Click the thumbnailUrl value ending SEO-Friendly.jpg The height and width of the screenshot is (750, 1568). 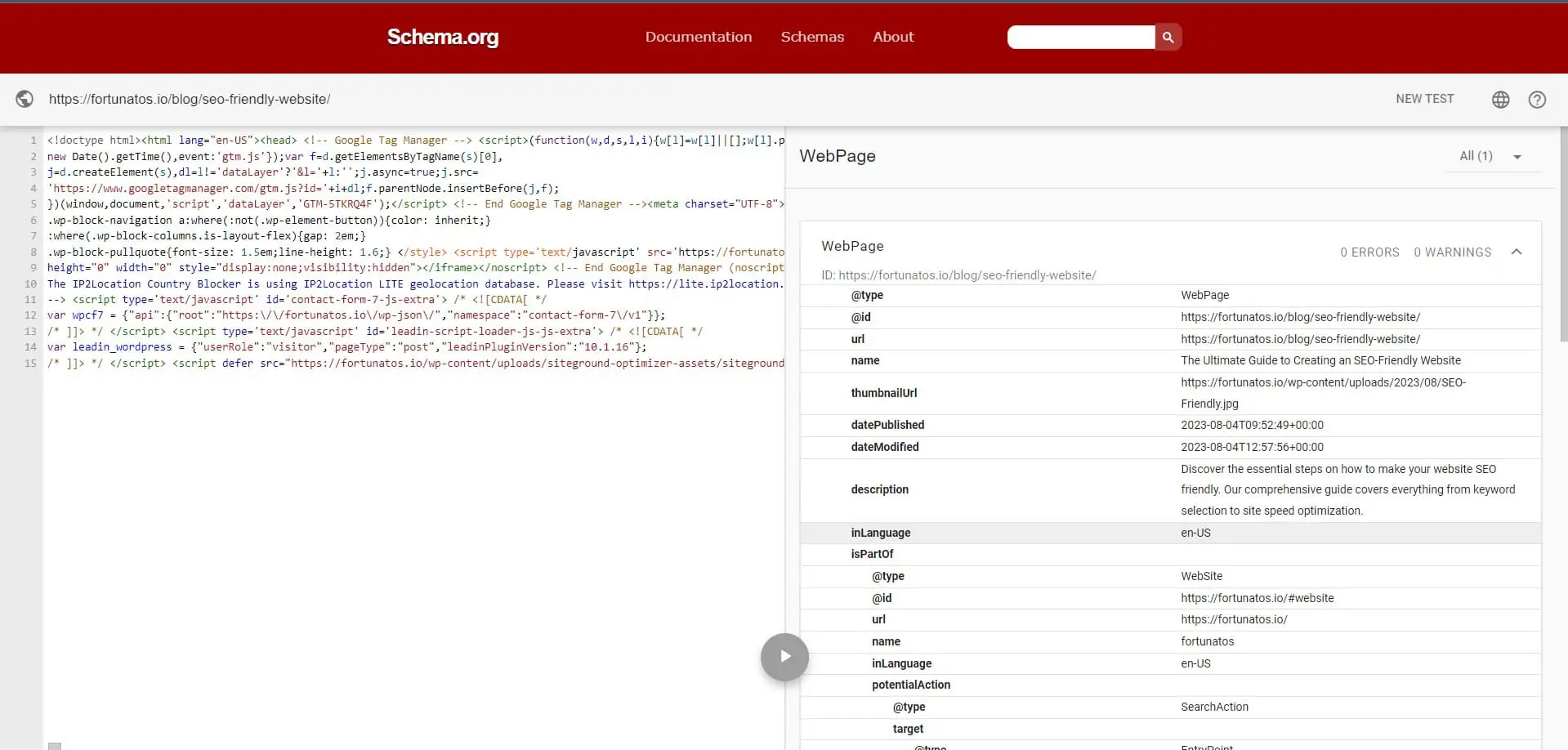[x=1323, y=393]
